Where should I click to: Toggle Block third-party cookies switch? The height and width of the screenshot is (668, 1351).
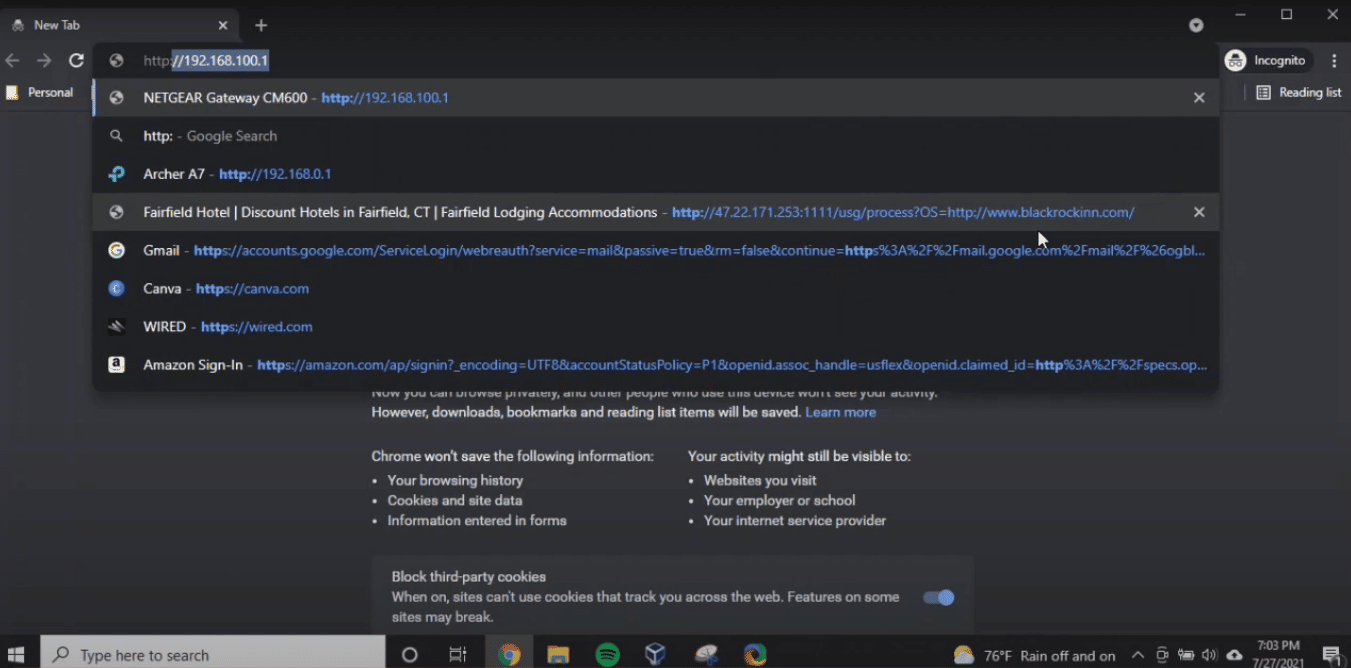tap(938, 597)
